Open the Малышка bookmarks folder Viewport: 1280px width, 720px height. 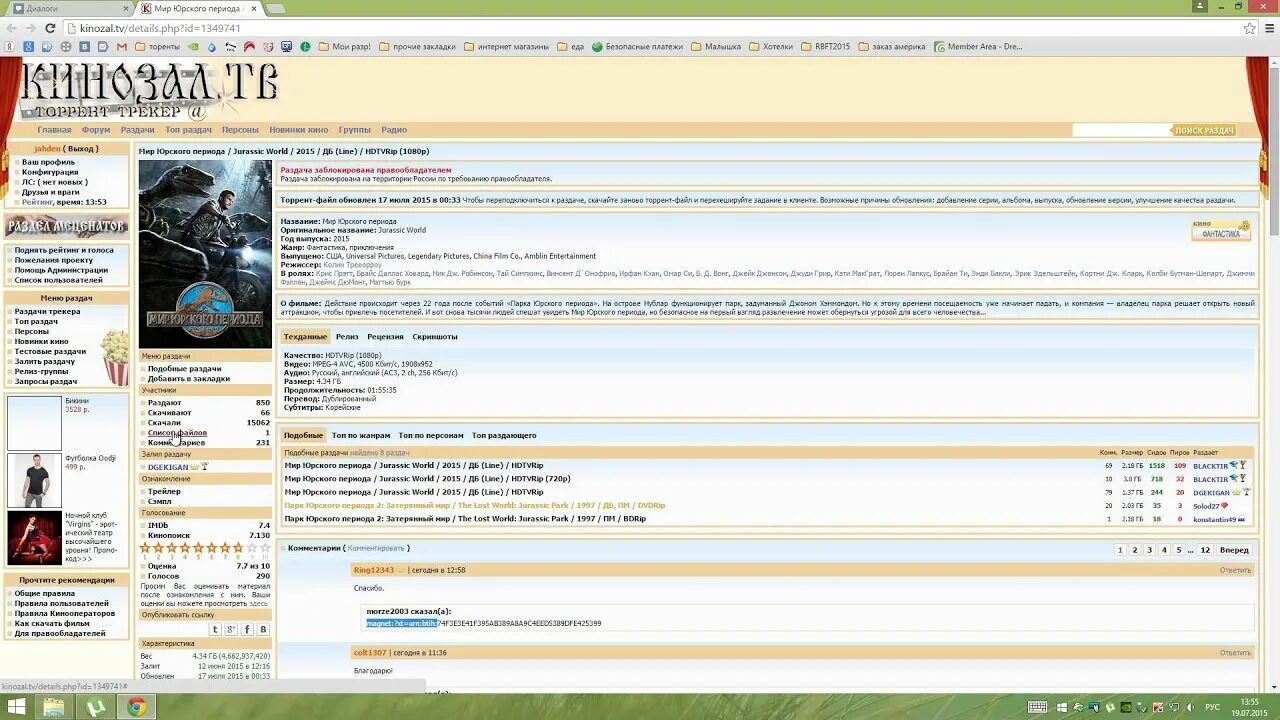pos(716,46)
